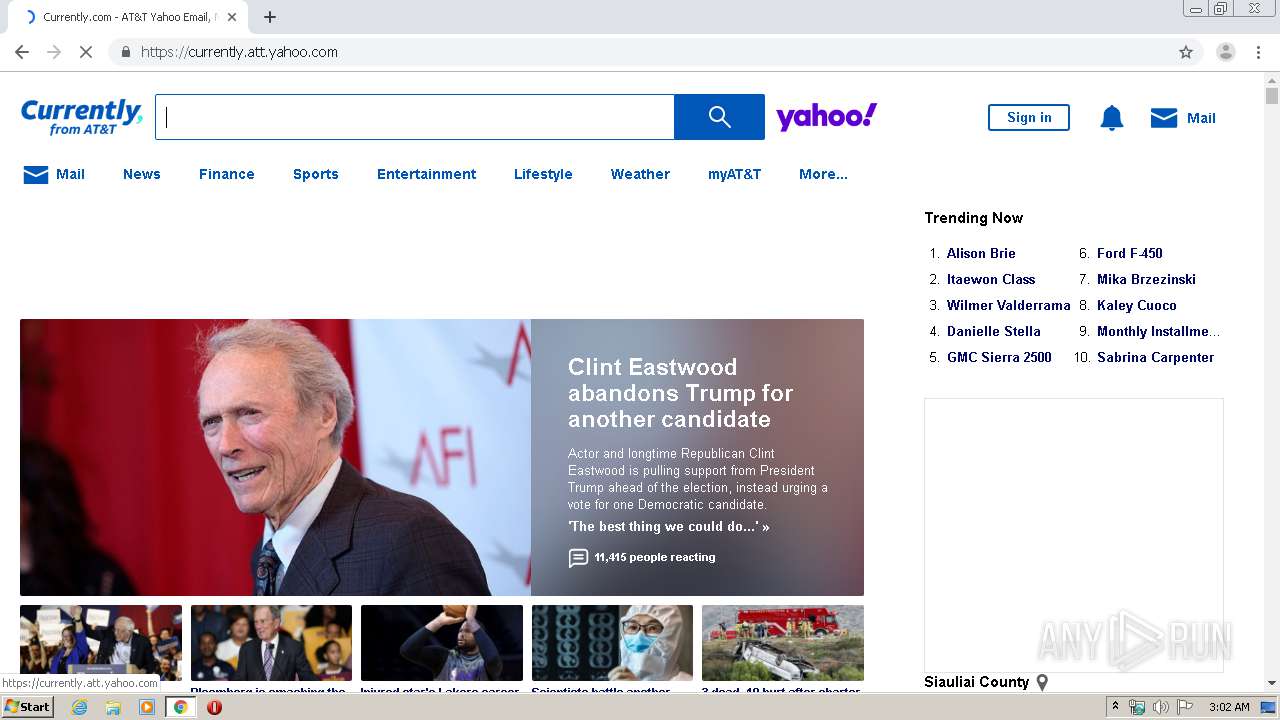Open the Yahoo logo link

(x=827, y=117)
